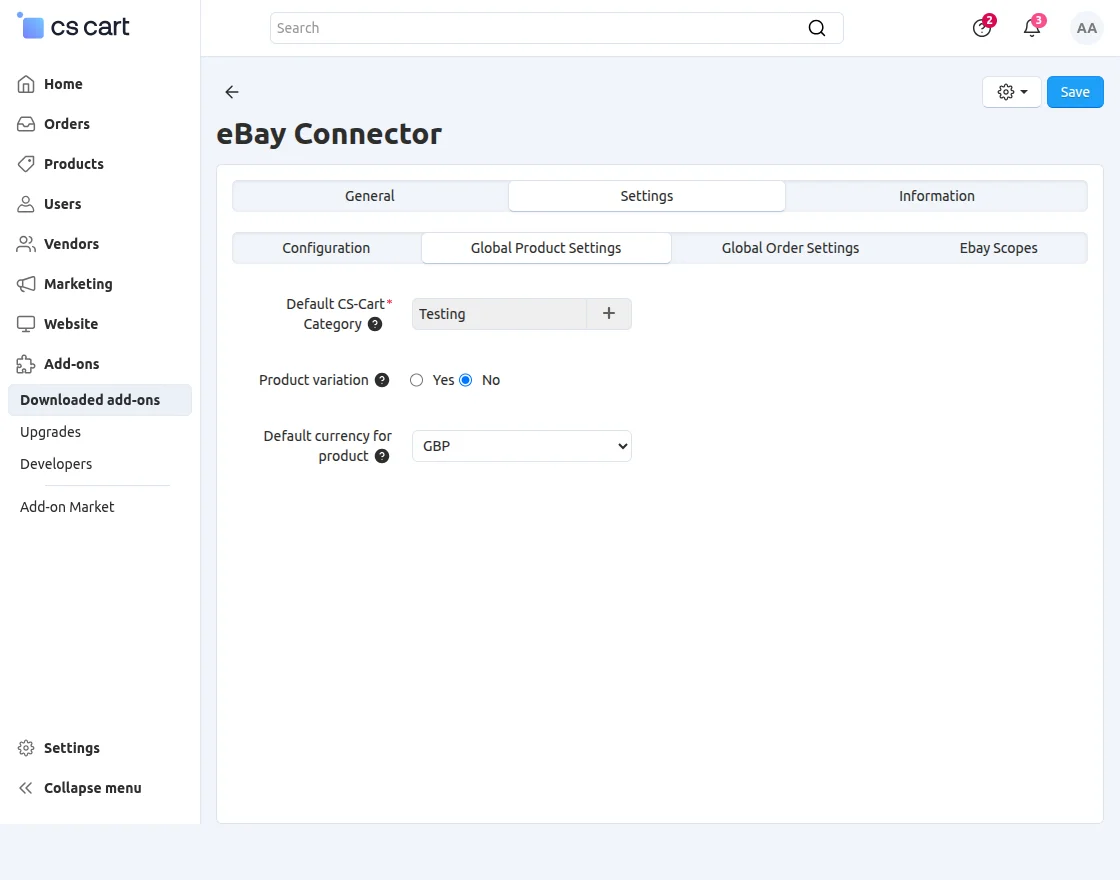Select Yes for Product variation
Viewport: 1120px width, 880px height.
tap(416, 380)
